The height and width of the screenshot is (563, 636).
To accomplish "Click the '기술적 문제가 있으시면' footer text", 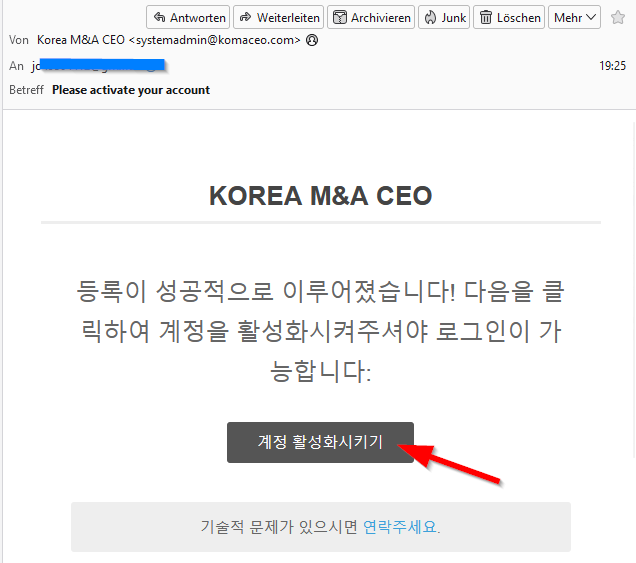I will tap(279, 527).
